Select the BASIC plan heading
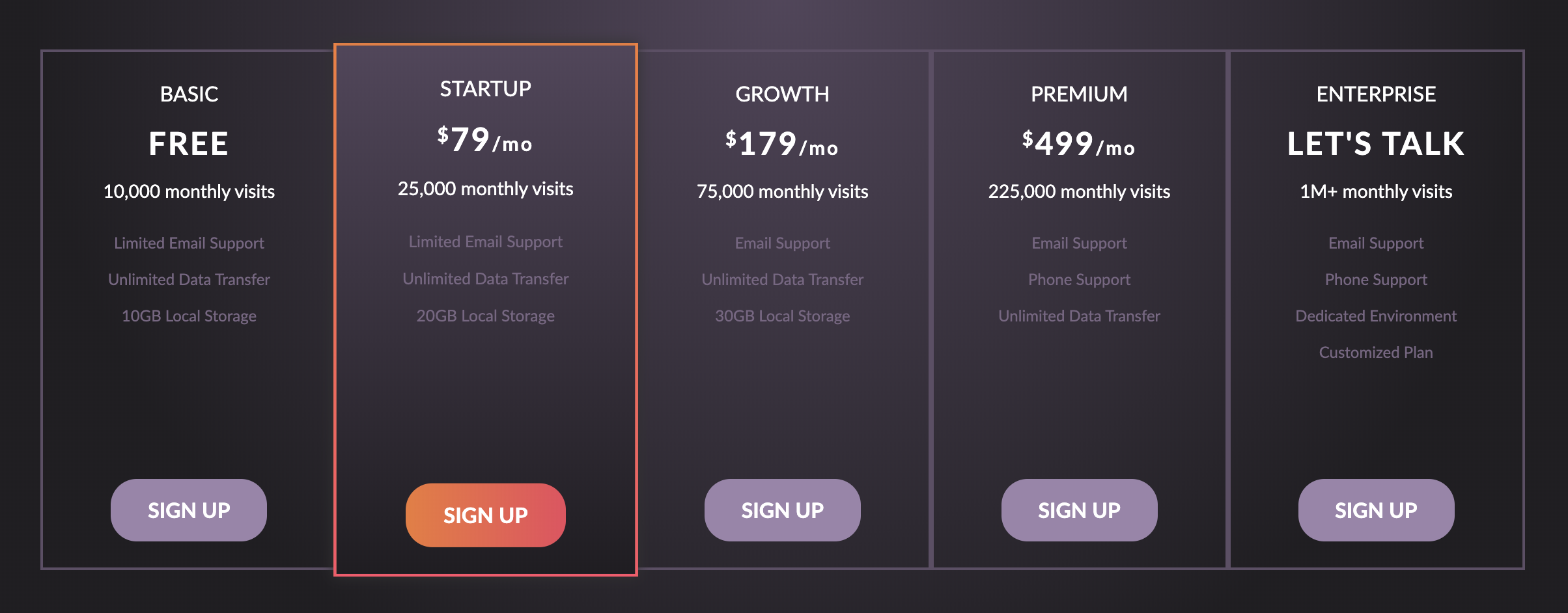1568x613 pixels. [189, 94]
